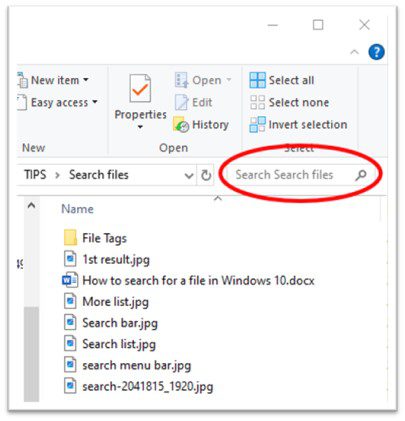Screen dimensions: 405x421
Task: Click the Edit button in ribbon
Action: tap(193, 102)
